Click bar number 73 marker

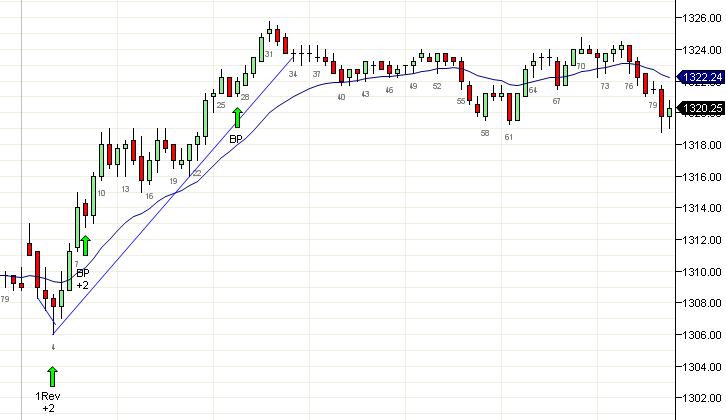[604, 87]
